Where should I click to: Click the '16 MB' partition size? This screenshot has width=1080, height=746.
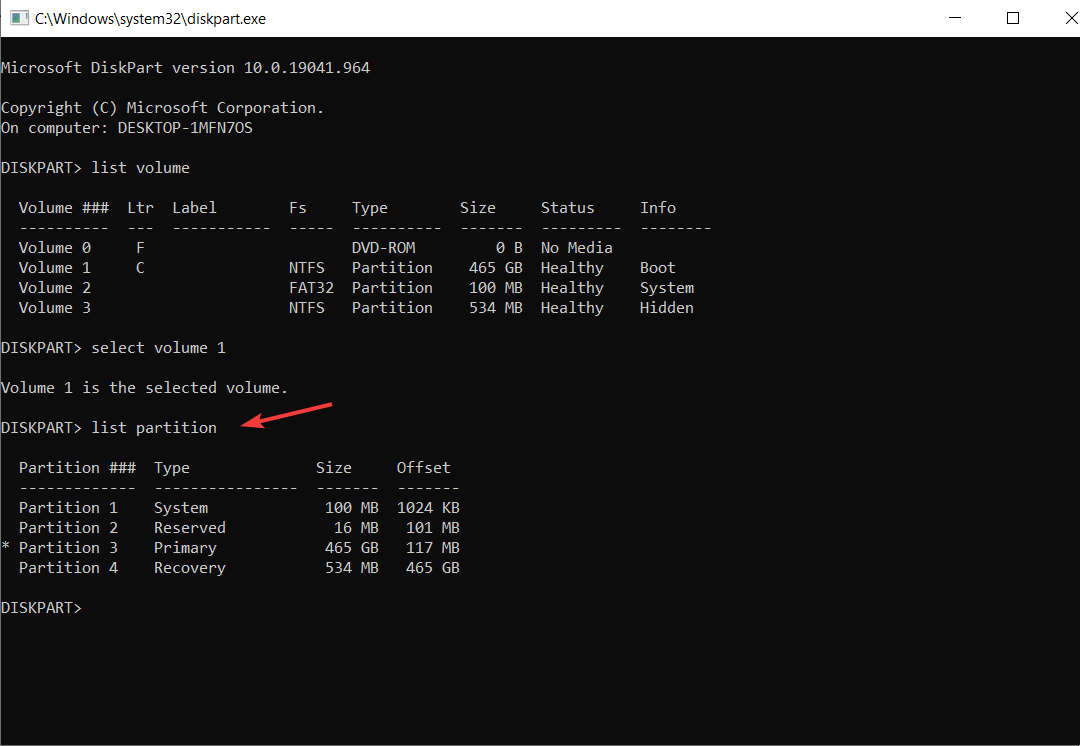pyautogui.click(x=356, y=527)
